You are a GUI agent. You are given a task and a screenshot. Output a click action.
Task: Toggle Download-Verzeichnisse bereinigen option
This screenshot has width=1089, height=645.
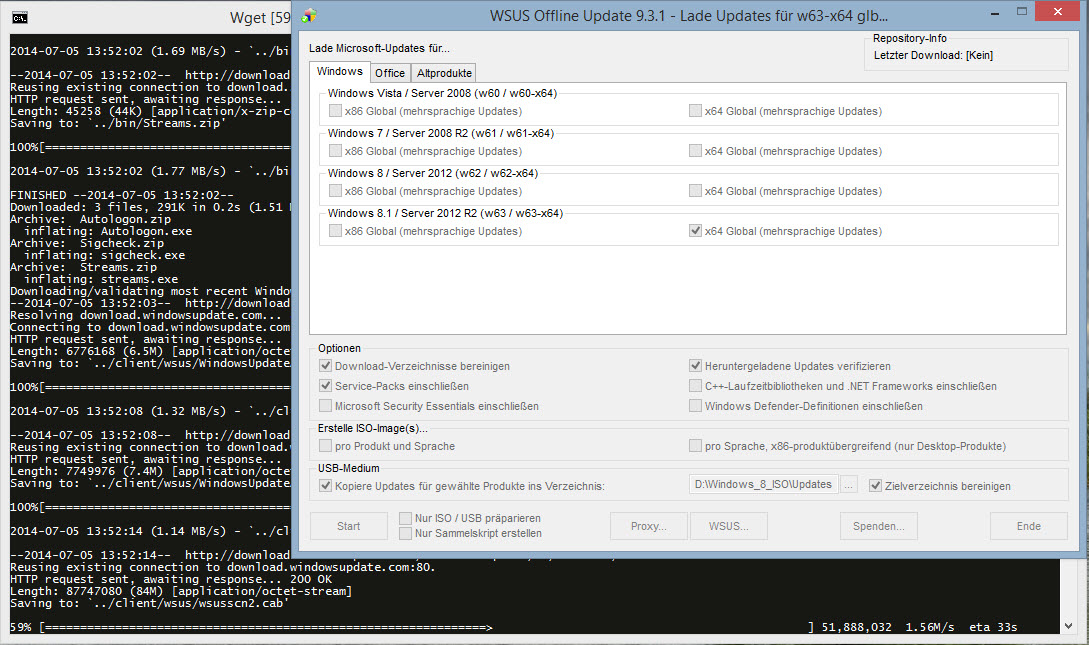pos(325,366)
